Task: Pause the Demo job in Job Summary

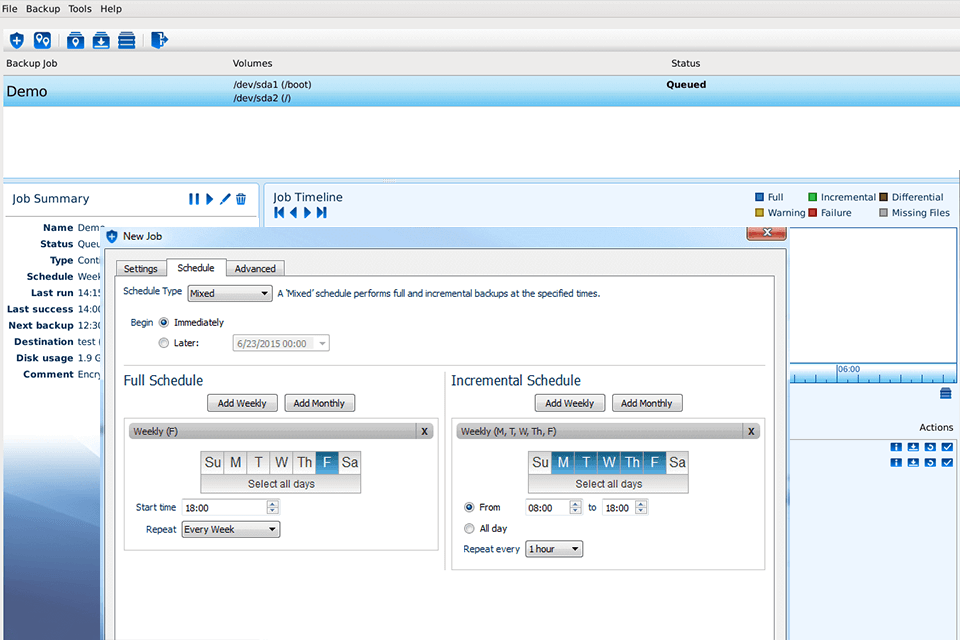Action: click(x=194, y=199)
